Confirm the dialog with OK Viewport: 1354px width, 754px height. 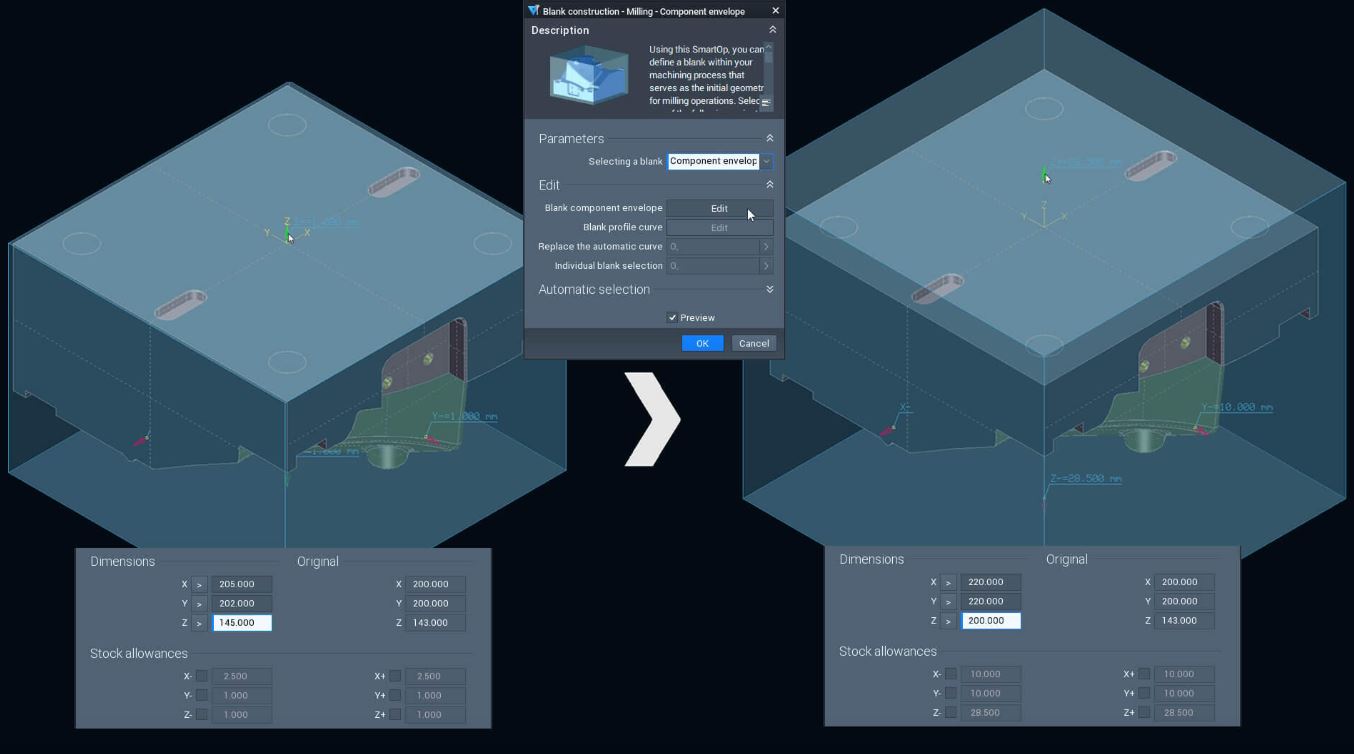pyautogui.click(x=702, y=343)
